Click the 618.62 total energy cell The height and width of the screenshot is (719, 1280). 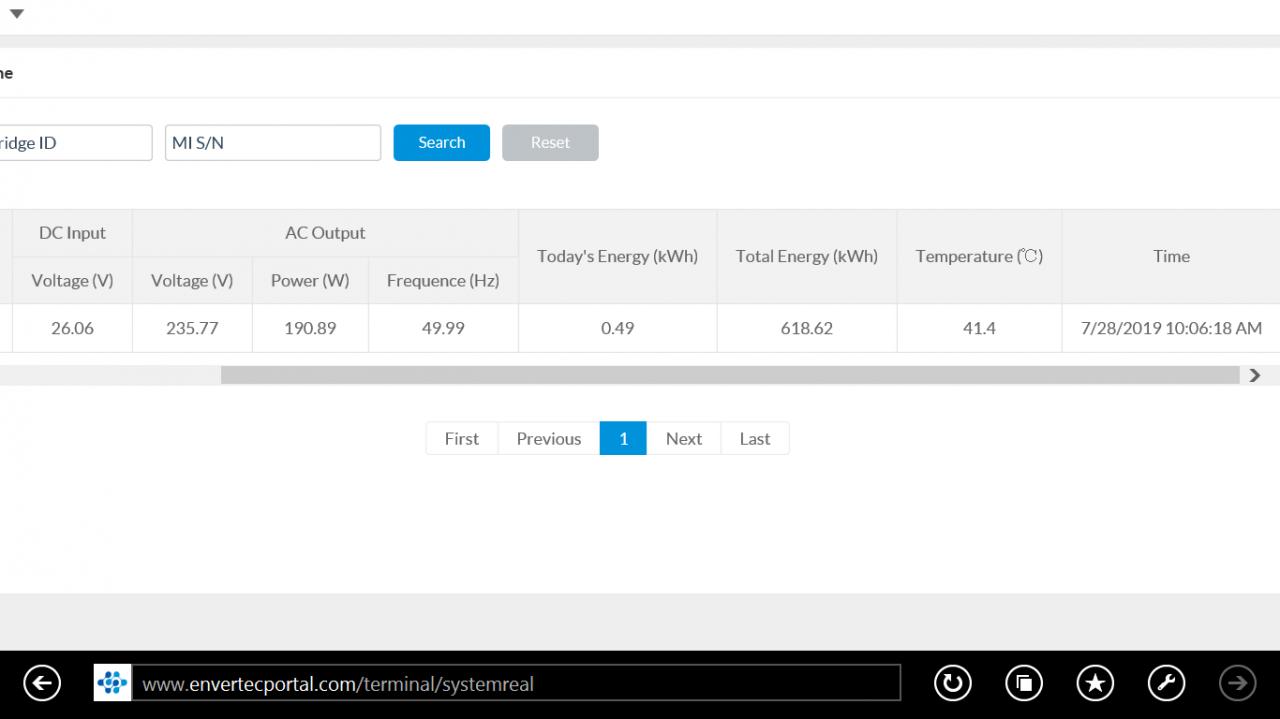pos(807,328)
